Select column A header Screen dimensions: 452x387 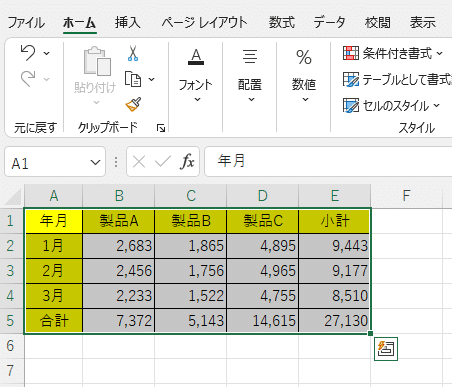coord(54,196)
